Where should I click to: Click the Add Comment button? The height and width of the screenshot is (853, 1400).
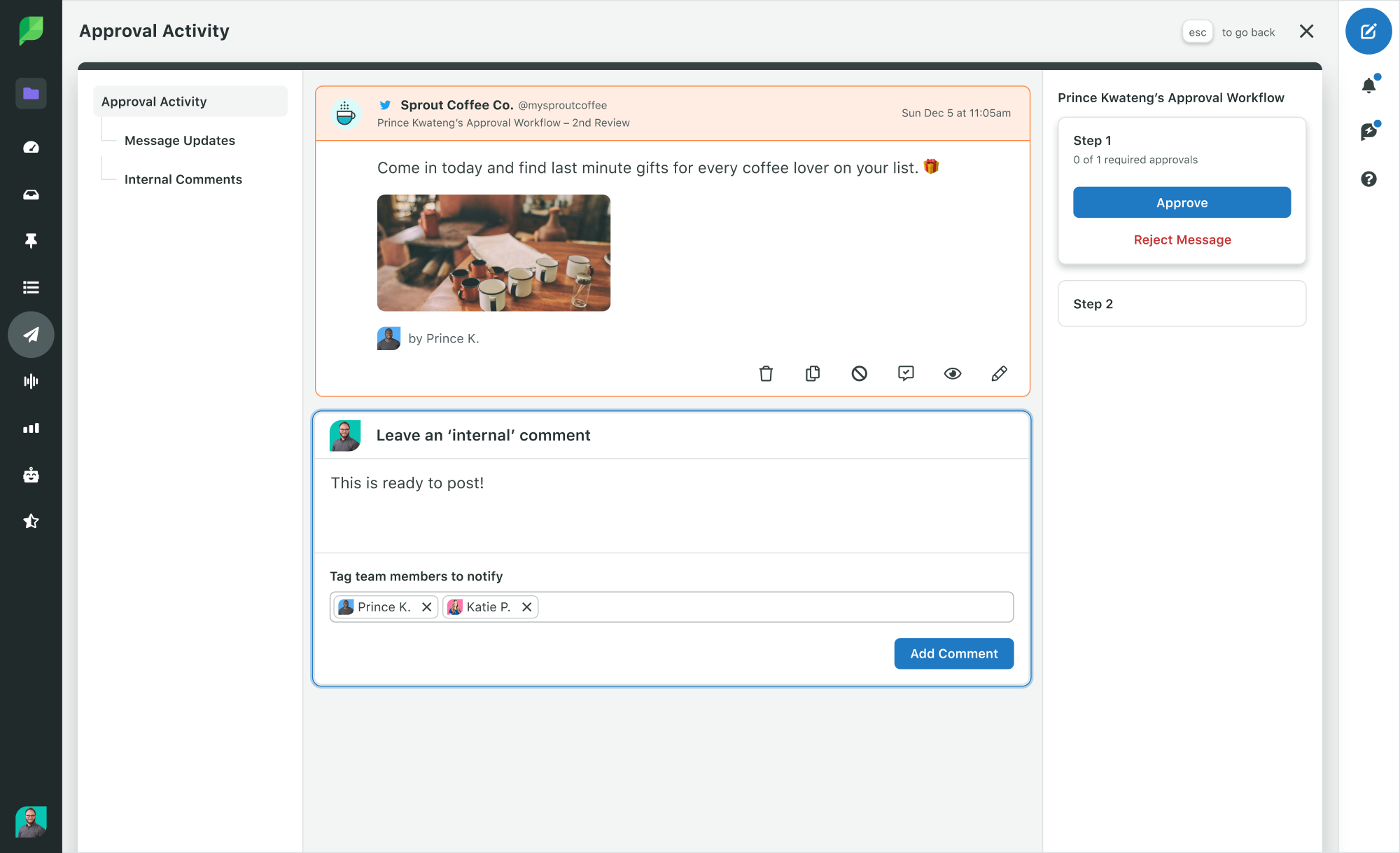point(953,653)
